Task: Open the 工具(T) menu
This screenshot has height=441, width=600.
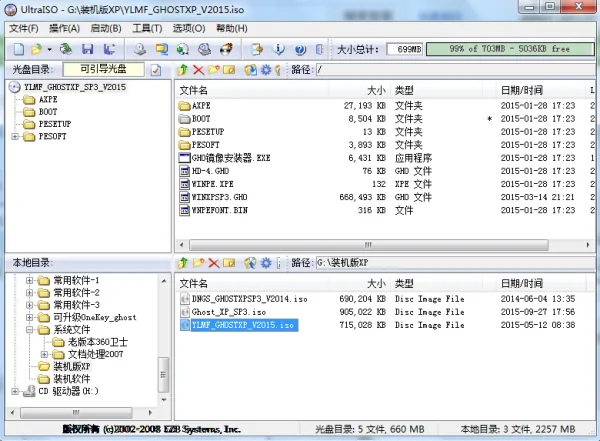Action: 147,29
